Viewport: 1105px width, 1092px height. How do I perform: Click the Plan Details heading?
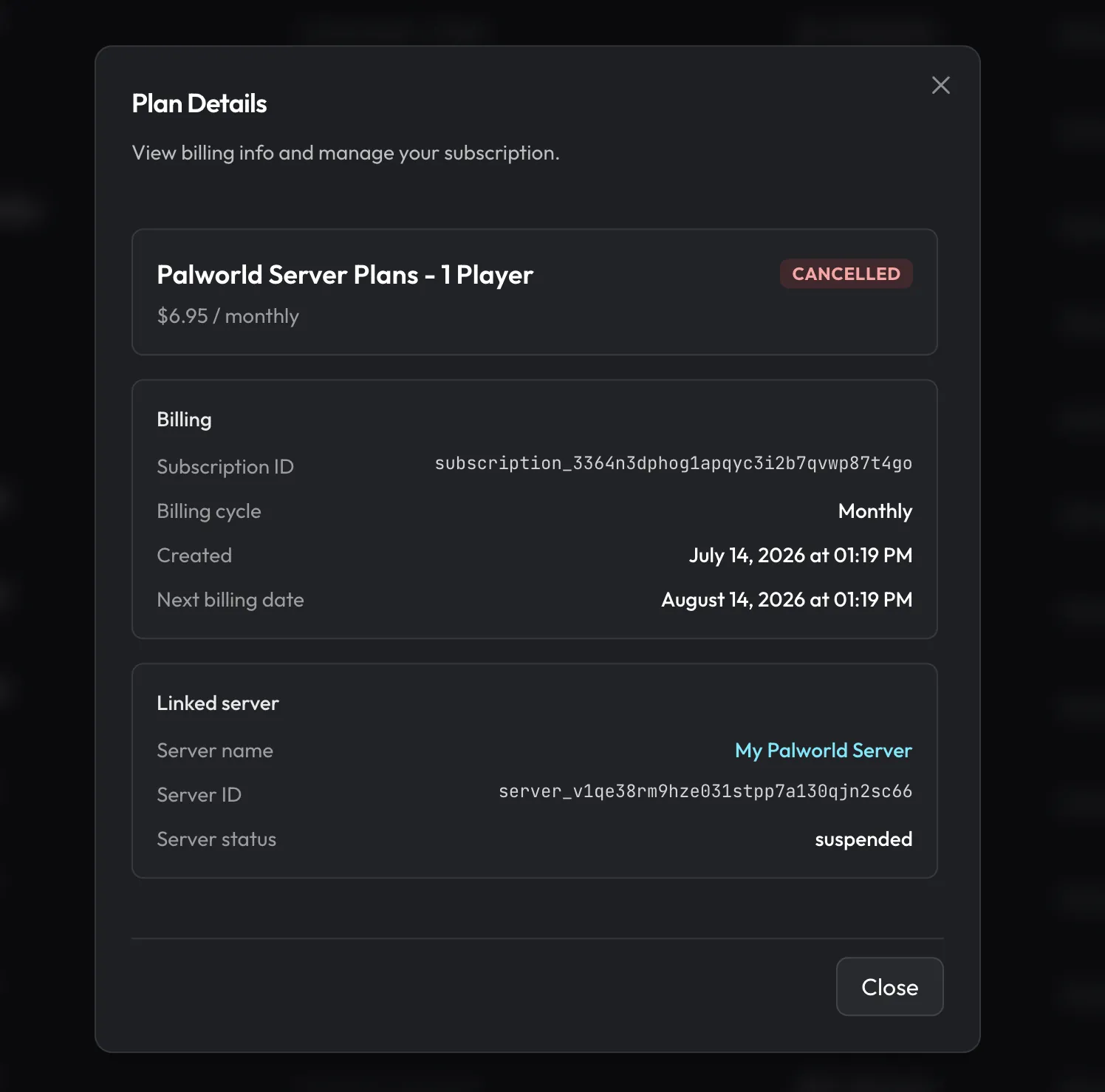pos(199,103)
